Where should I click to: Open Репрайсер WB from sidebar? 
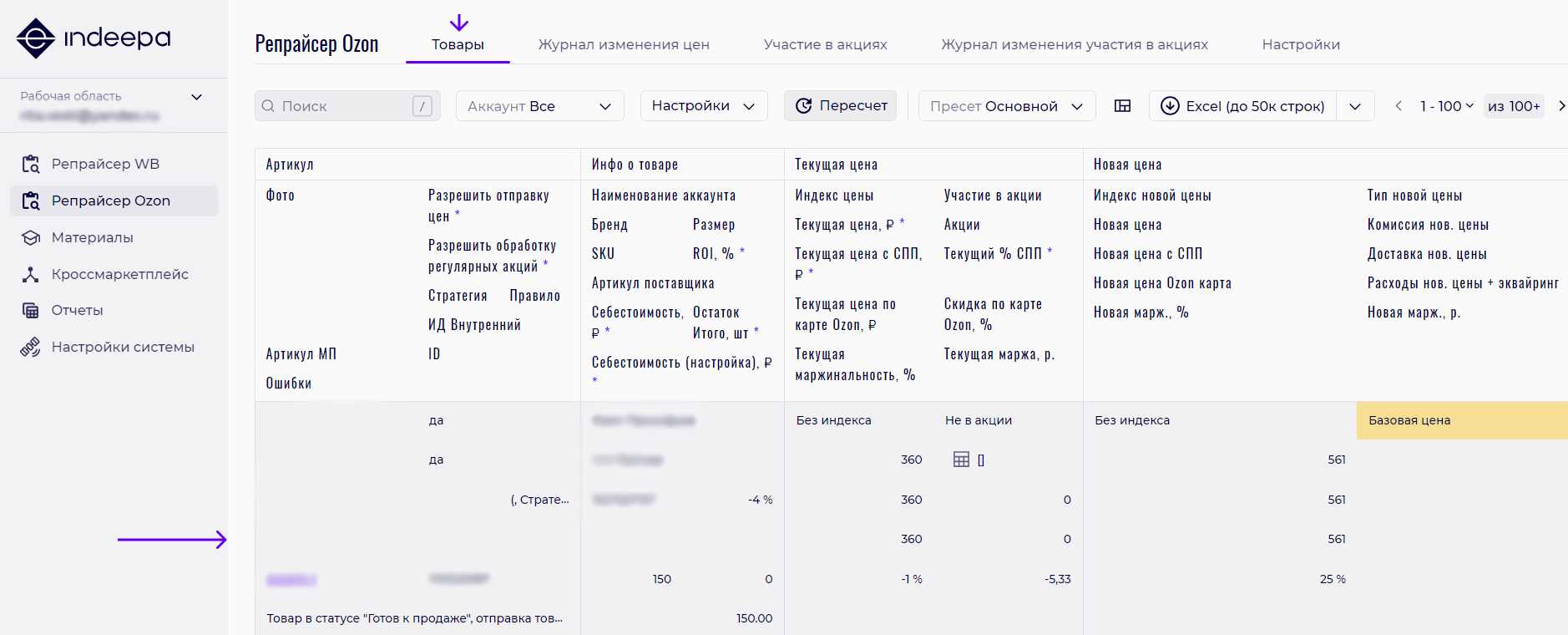click(x=105, y=164)
